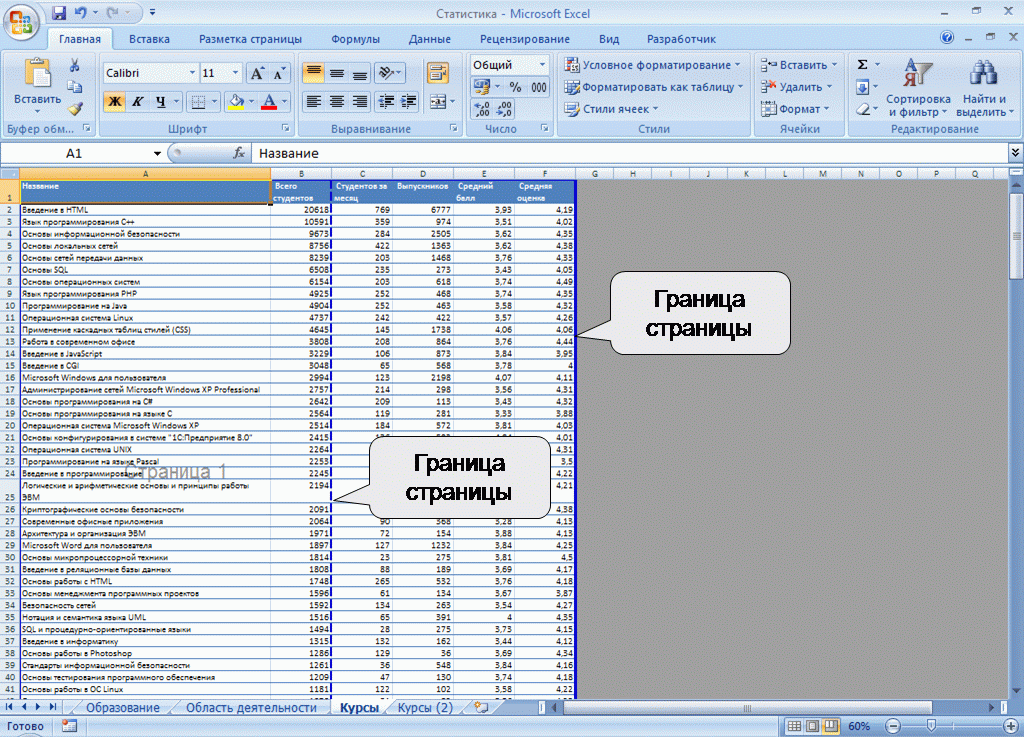Click the Save icon in quick access toolbar

tap(59, 14)
